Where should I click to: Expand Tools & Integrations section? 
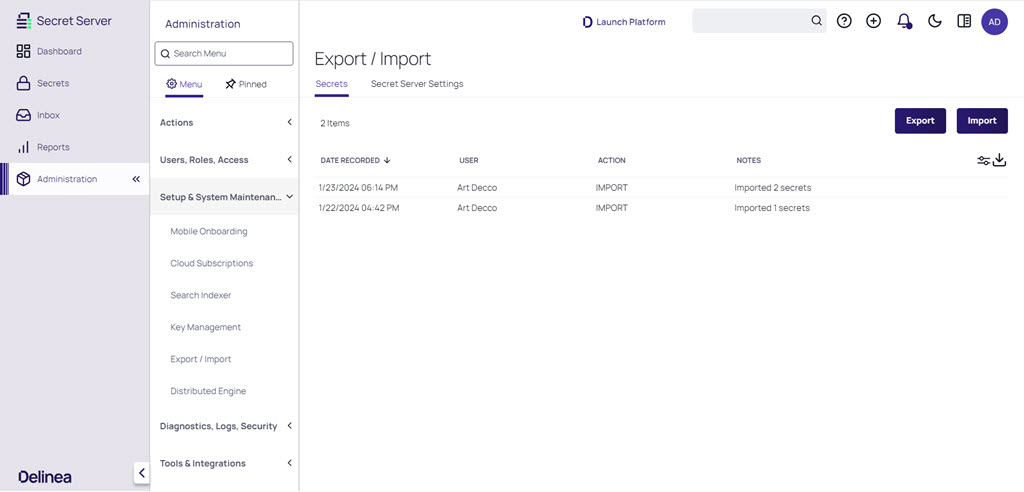pyautogui.click(x=225, y=463)
